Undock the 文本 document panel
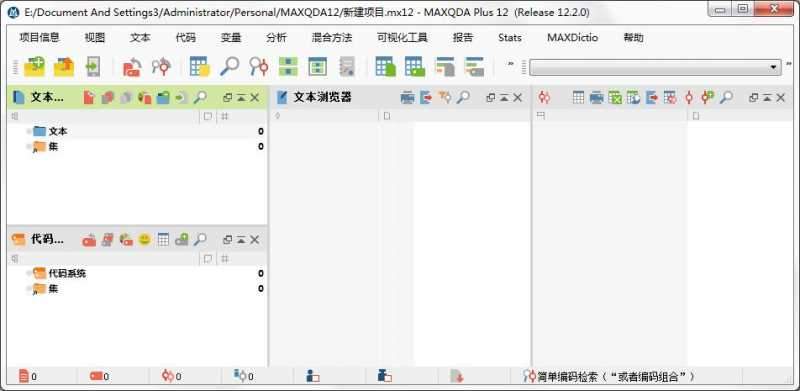This screenshot has height=391, width=800. pos(228,97)
